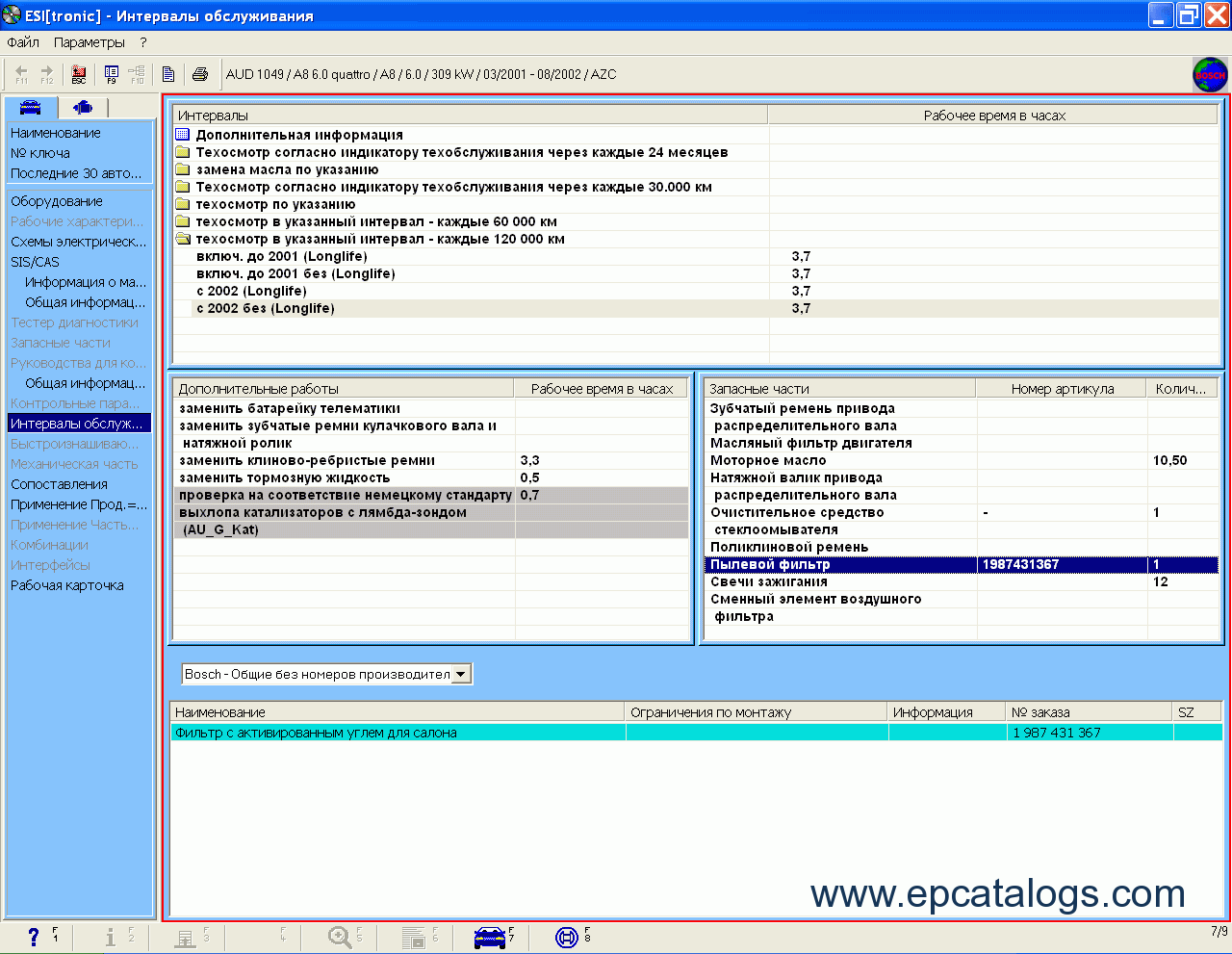Select the car vehicle tab in sidebar
This screenshot has width=1232, height=954.
[x=31, y=107]
